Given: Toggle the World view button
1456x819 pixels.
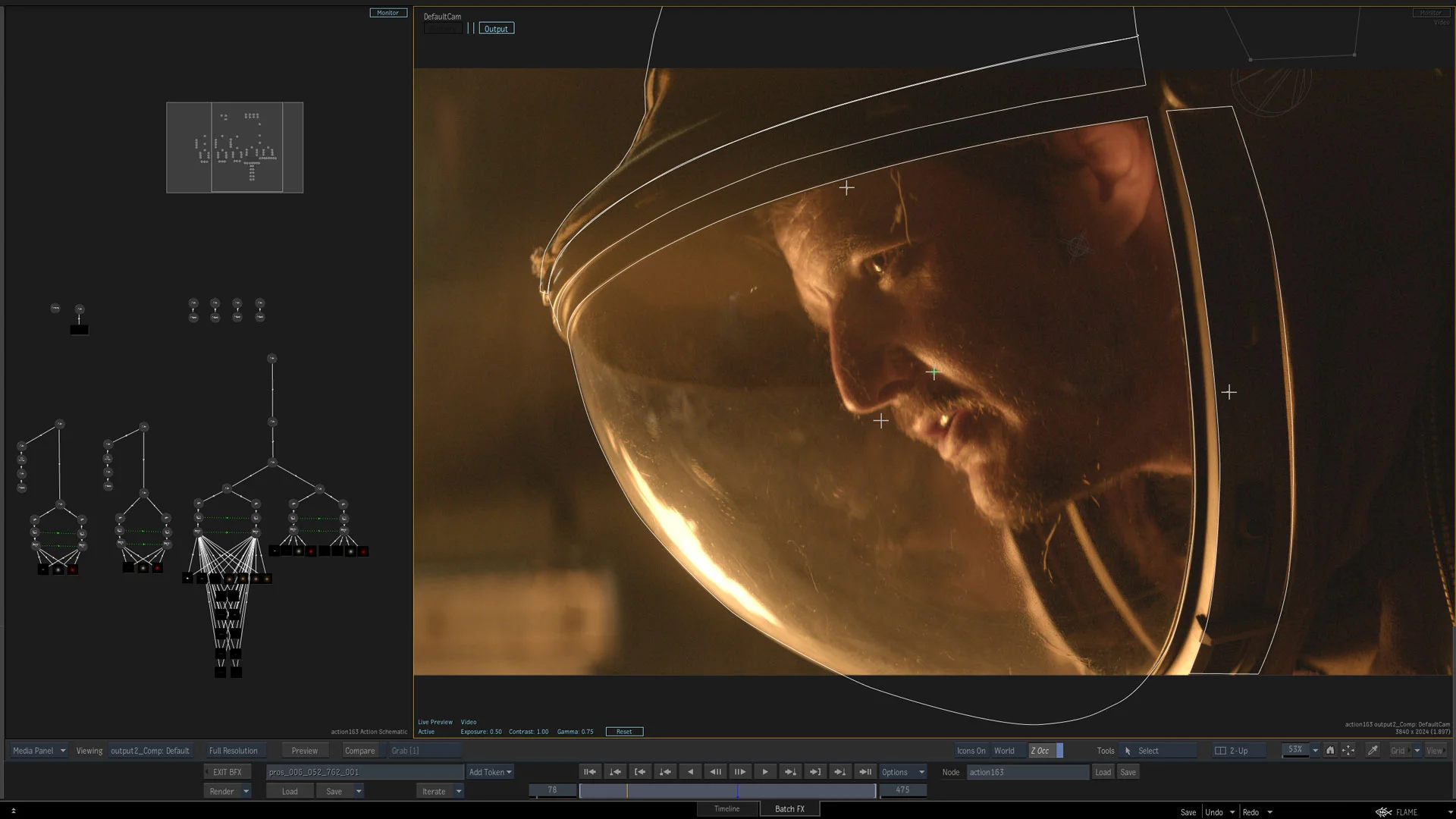Looking at the screenshot, I should (1004, 751).
